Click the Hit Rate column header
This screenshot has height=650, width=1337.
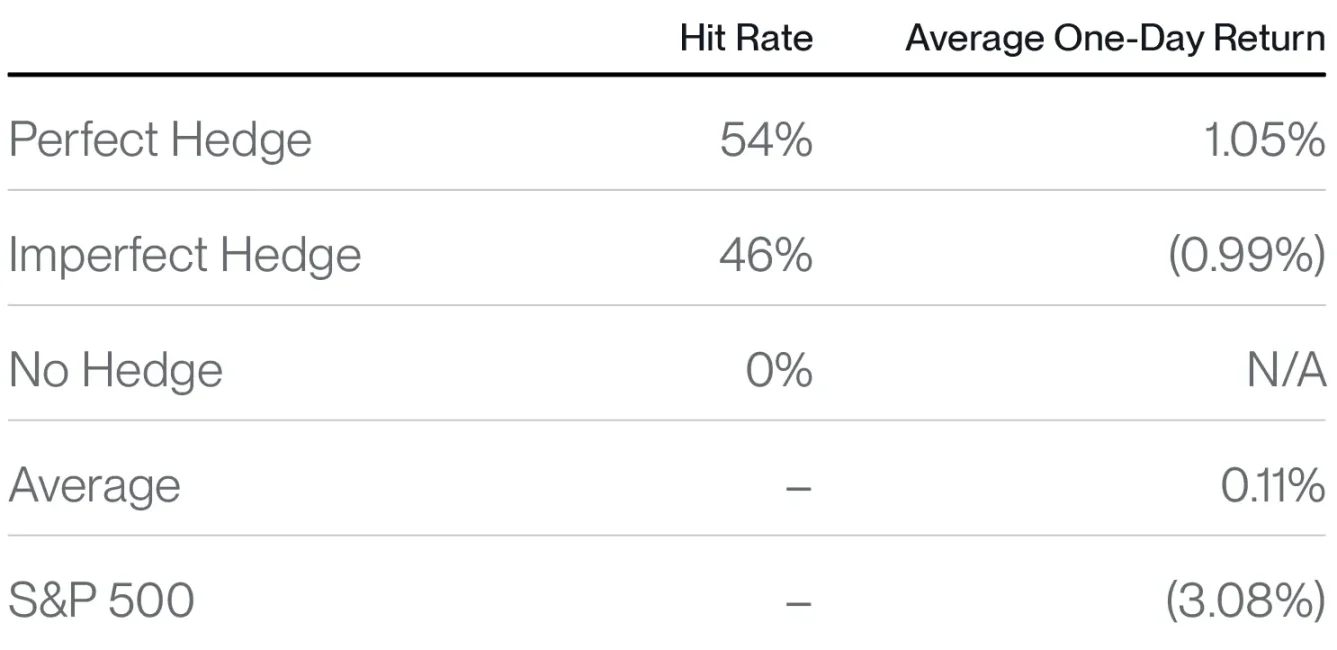(746, 39)
